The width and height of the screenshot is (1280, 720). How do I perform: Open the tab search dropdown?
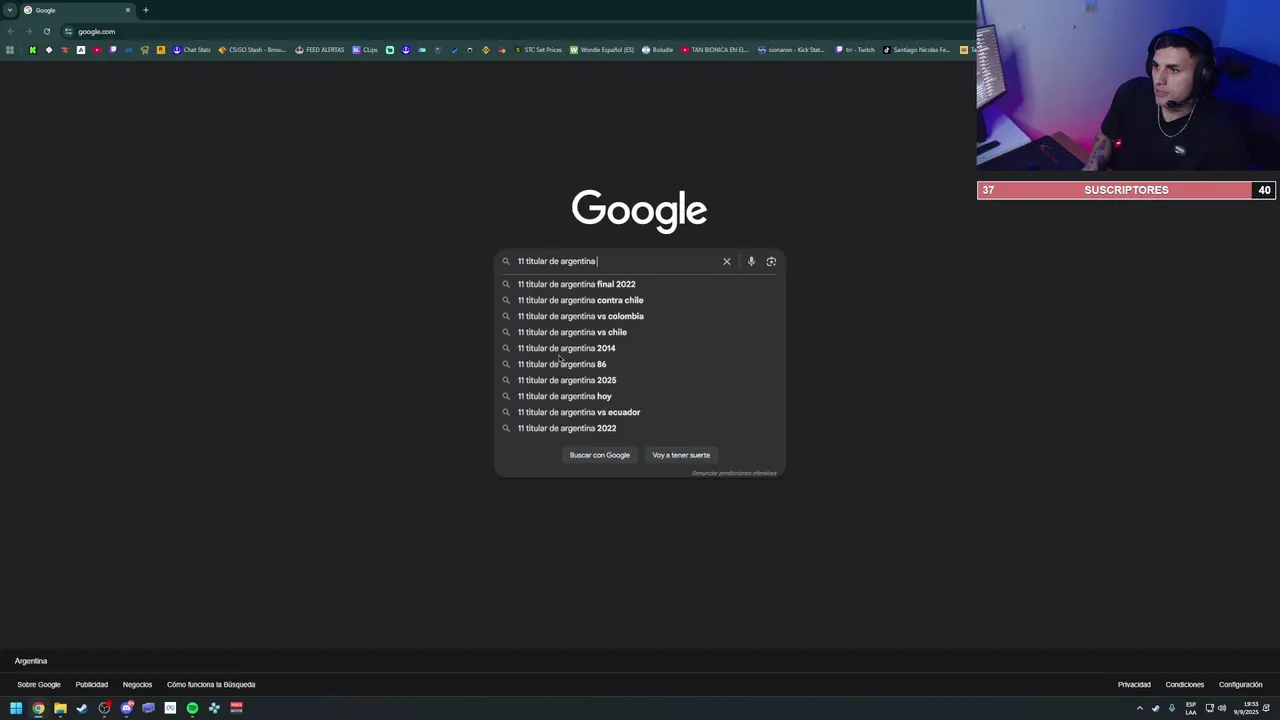click(x=9, y=10)
